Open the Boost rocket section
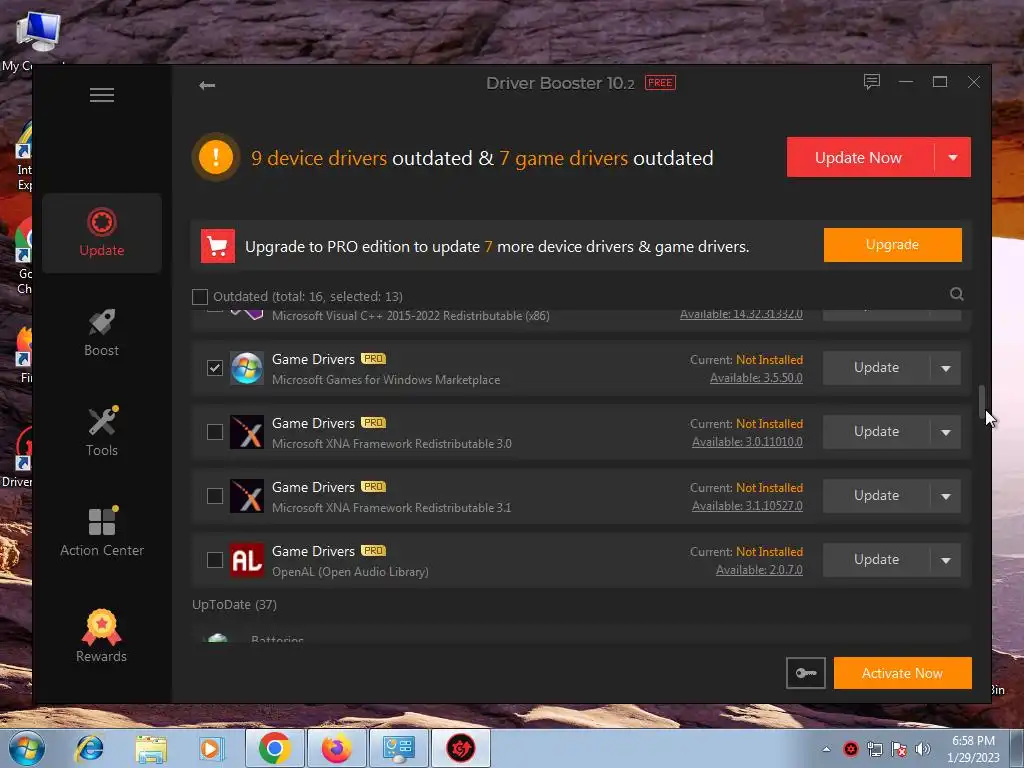 [102, 333]
